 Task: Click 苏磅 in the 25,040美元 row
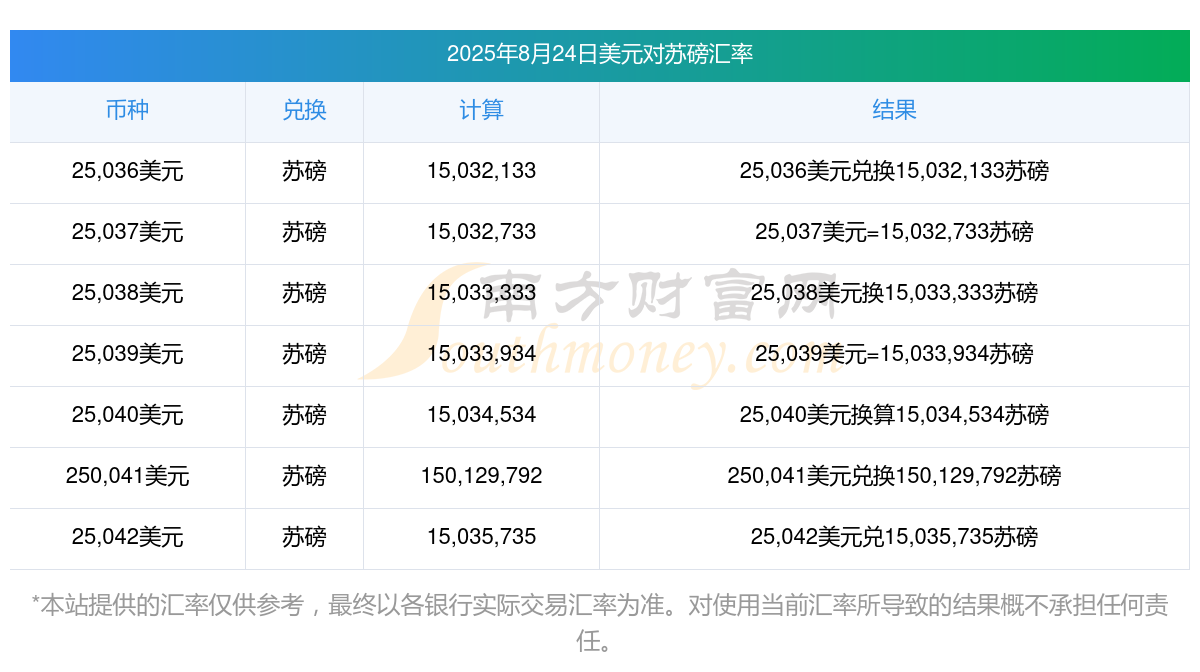[304, 415]
